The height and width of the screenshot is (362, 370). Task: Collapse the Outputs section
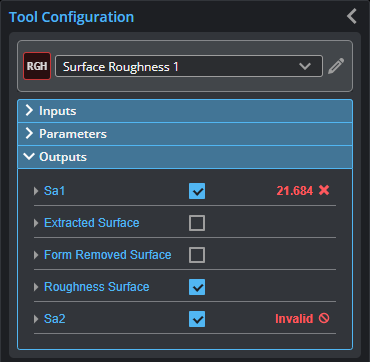click(x=185, y=157)
